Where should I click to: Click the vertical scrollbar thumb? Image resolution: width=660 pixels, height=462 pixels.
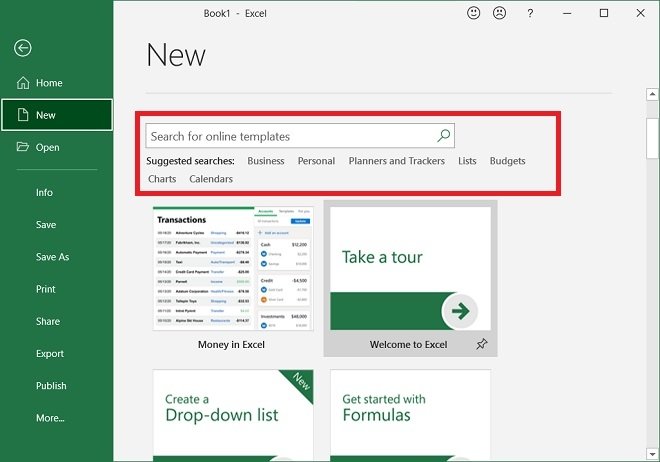click(652, 138)
